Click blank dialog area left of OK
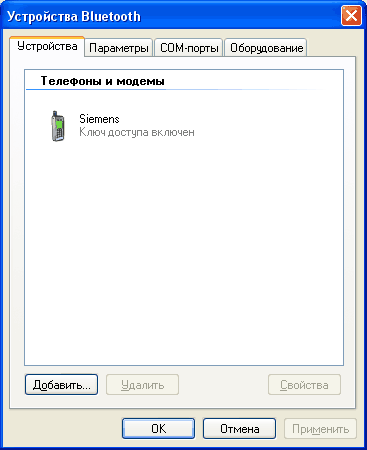 [x=65, y=428]
